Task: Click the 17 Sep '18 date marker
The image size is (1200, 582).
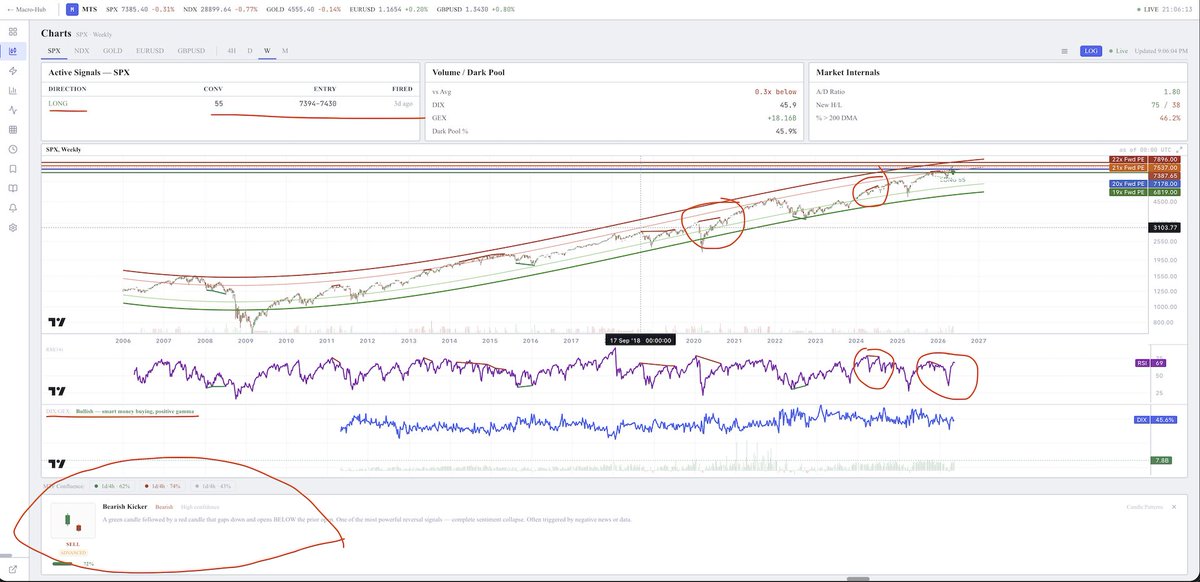Action: pyautogui.click(x=641, y=340)
